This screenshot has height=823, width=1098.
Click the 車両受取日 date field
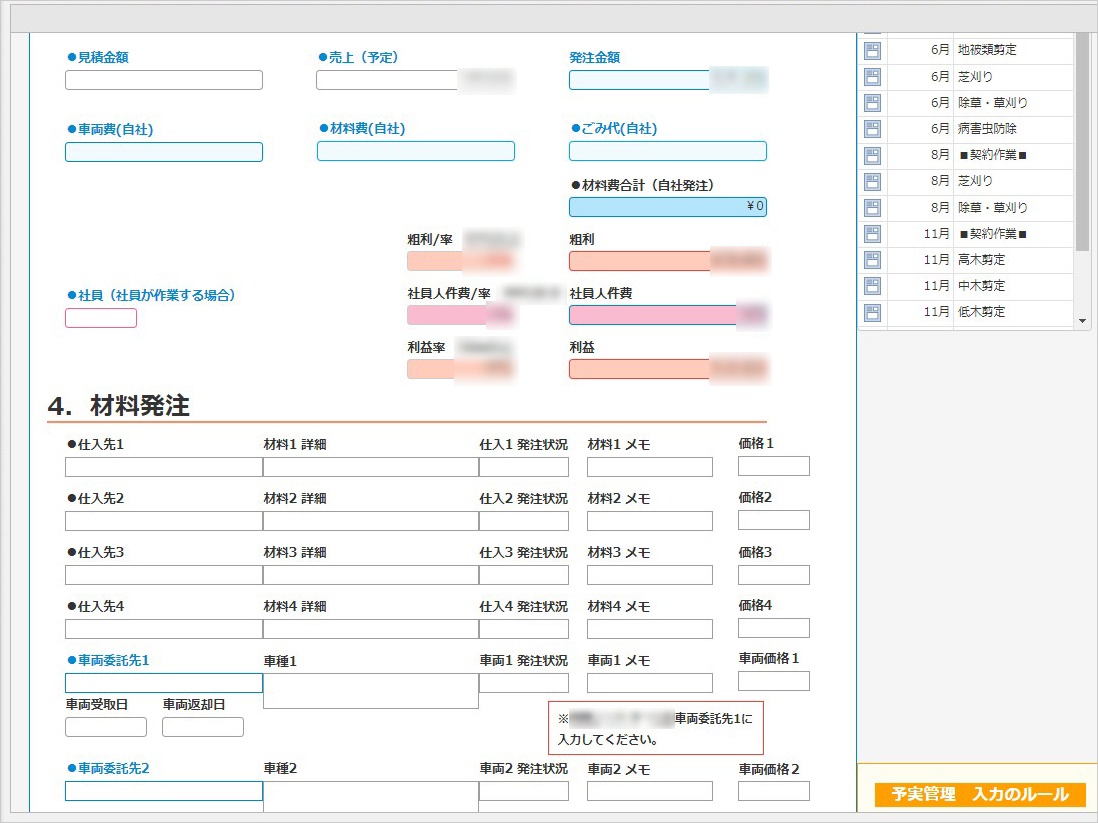106,727
